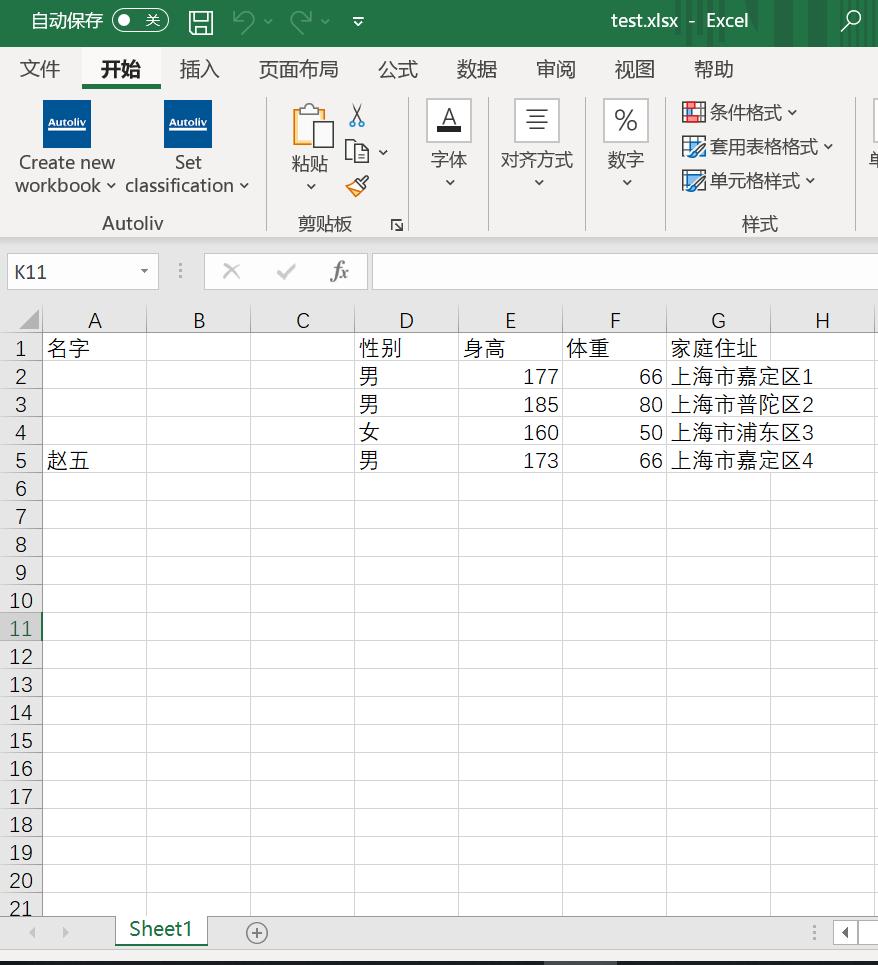Switch to the 插入 ribbon tab
Image resolution: width=878 pixels, height=965 pixels.
198,69
